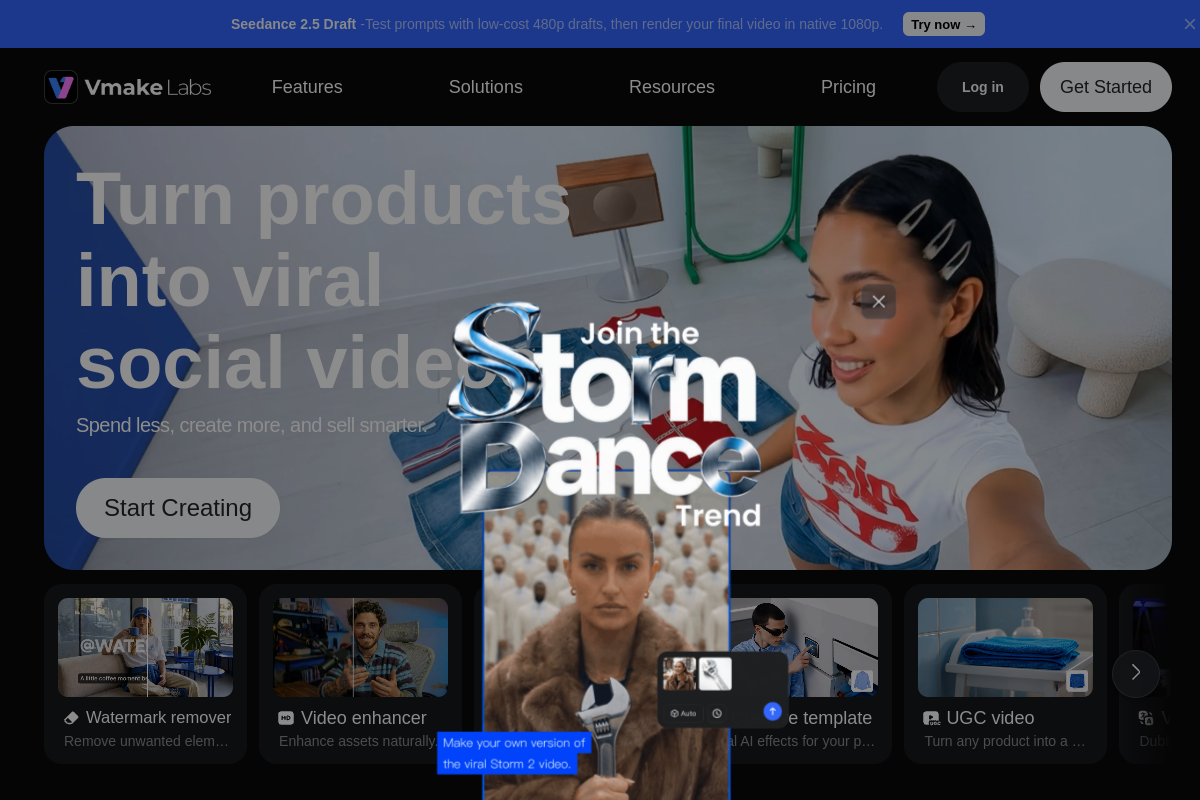The width and height of the screenshot is (1200, 800).
Task: Show next feature cards with arrow
Action: pos(1136,673)
